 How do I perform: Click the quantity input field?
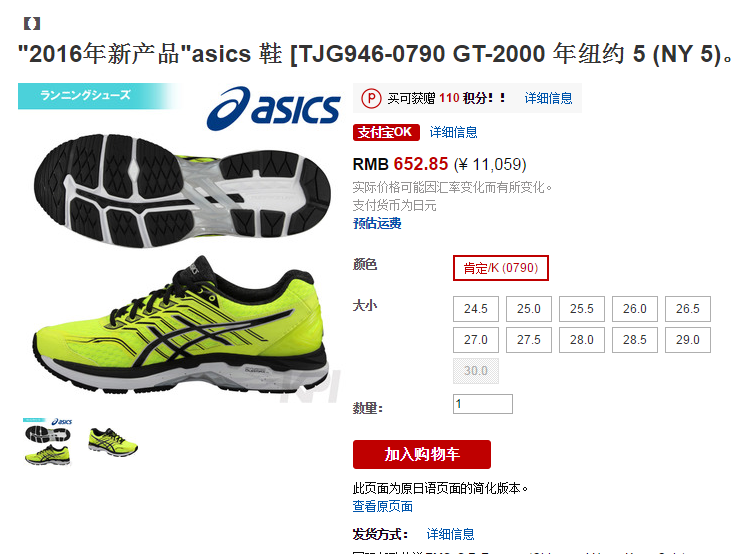point(483,404)
